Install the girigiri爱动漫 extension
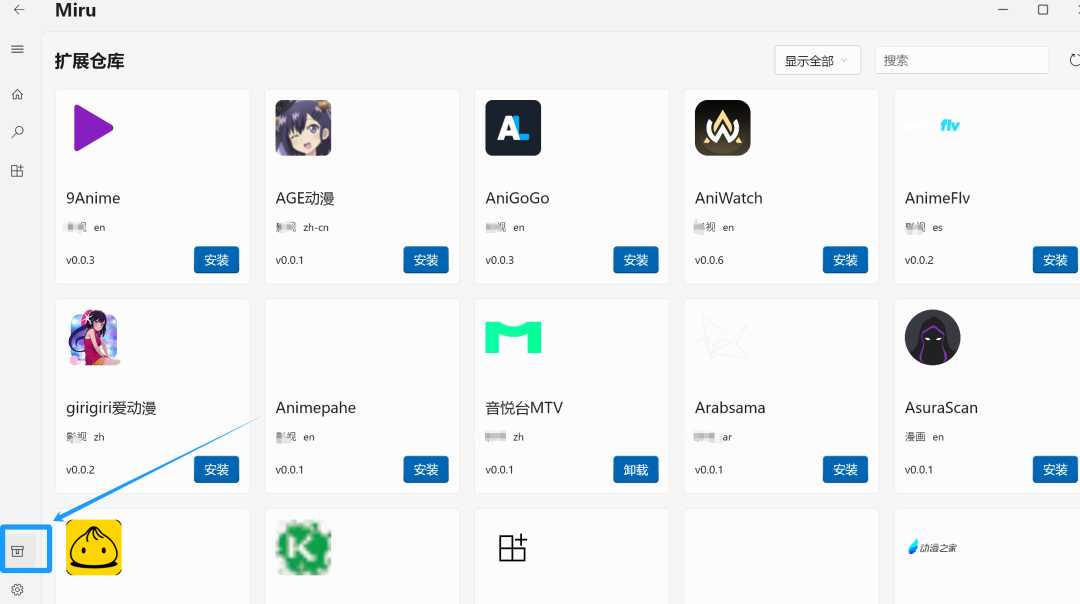 pyautogui.click(x=216, y=469)
